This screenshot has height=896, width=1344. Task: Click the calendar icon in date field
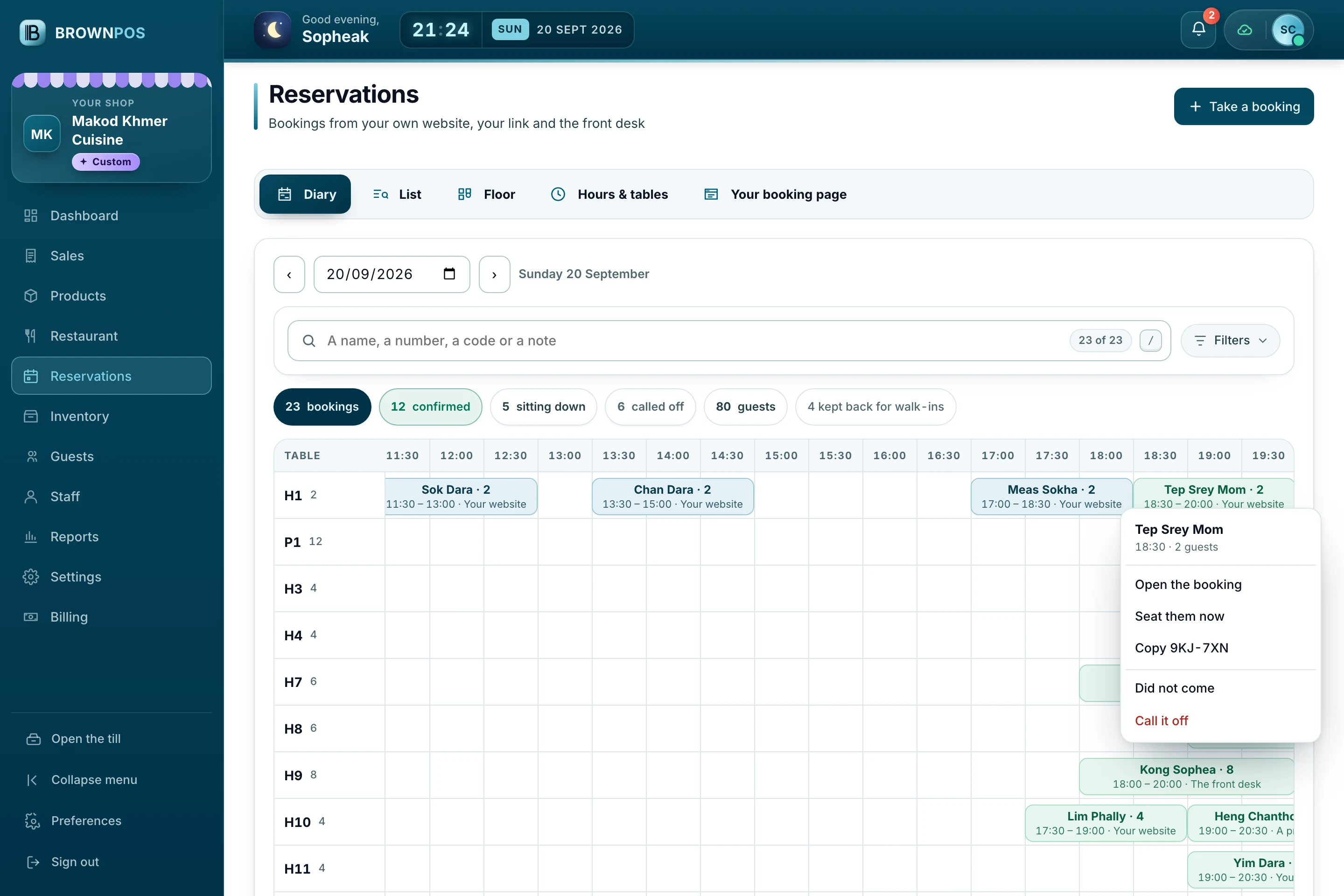pos(449,274)
